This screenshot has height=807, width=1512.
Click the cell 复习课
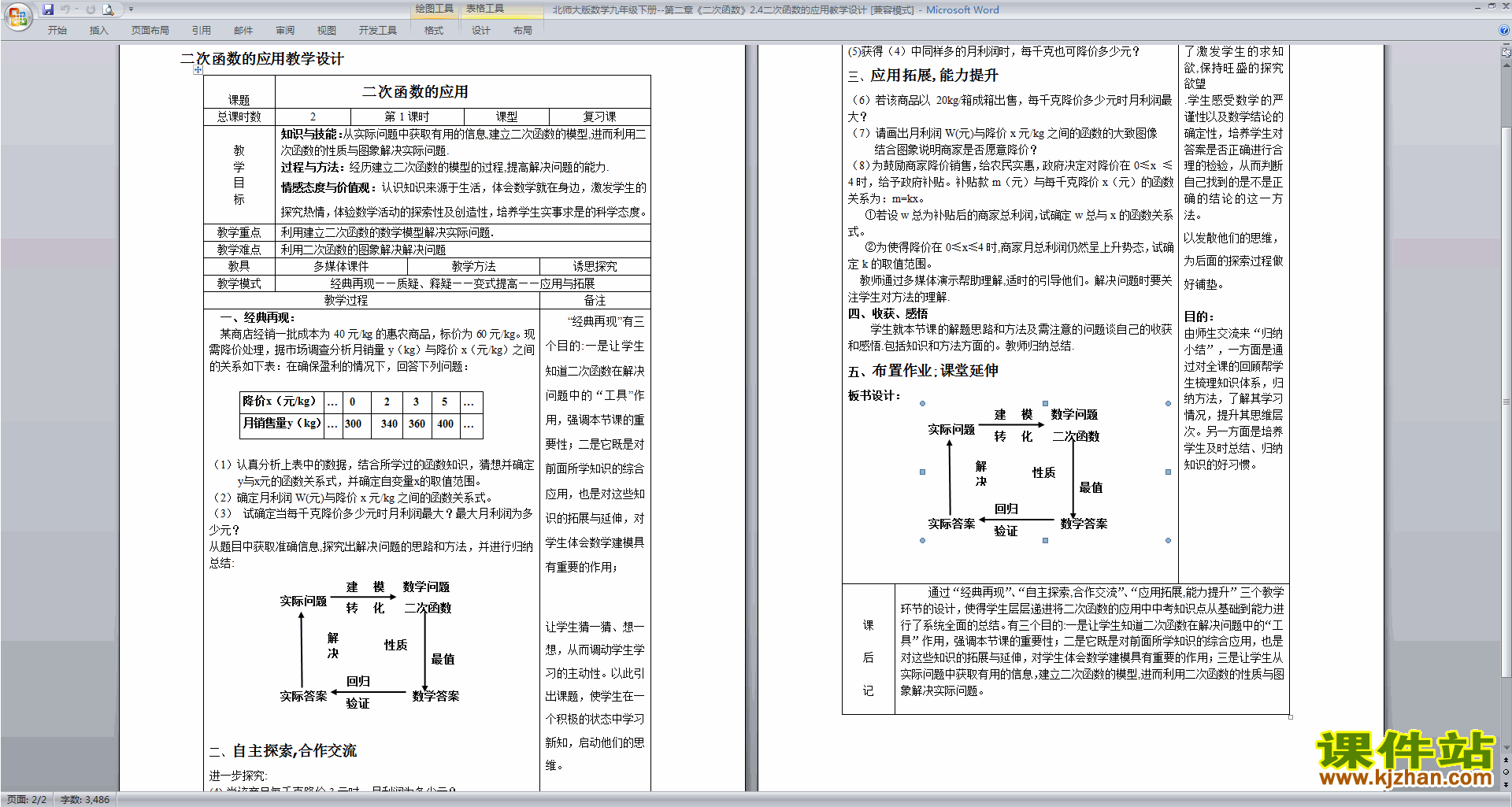tap(599, 117)
